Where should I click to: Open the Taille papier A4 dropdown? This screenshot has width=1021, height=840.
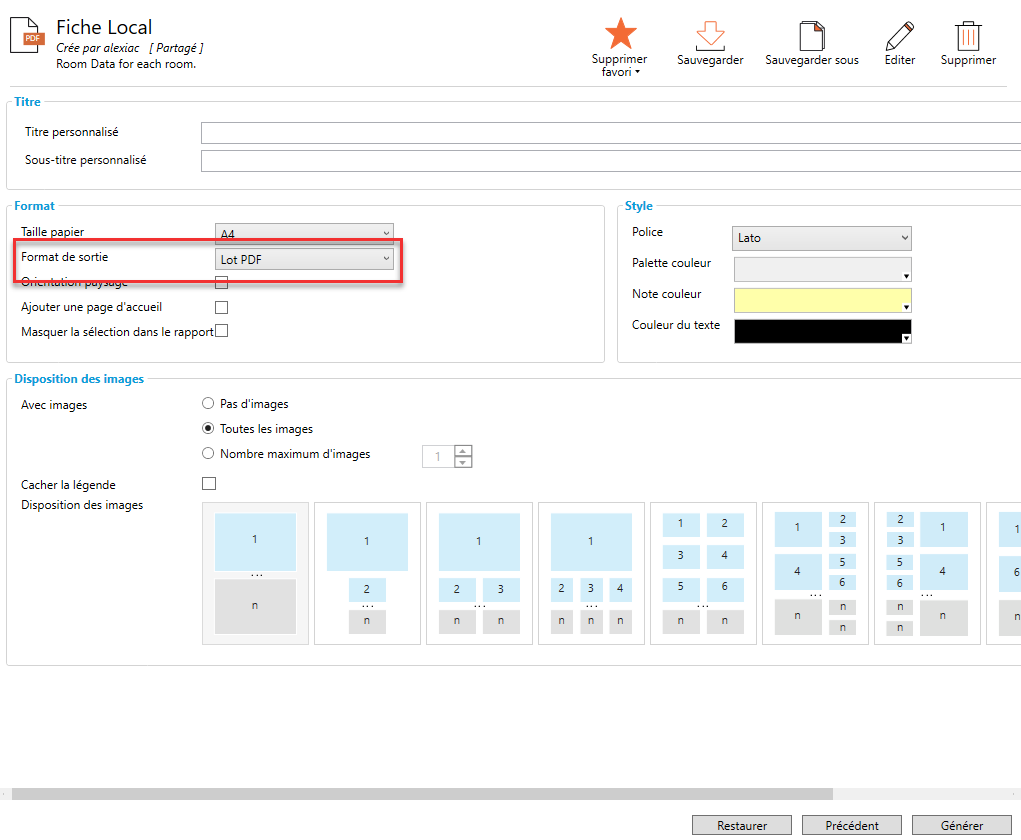(305, 234)
